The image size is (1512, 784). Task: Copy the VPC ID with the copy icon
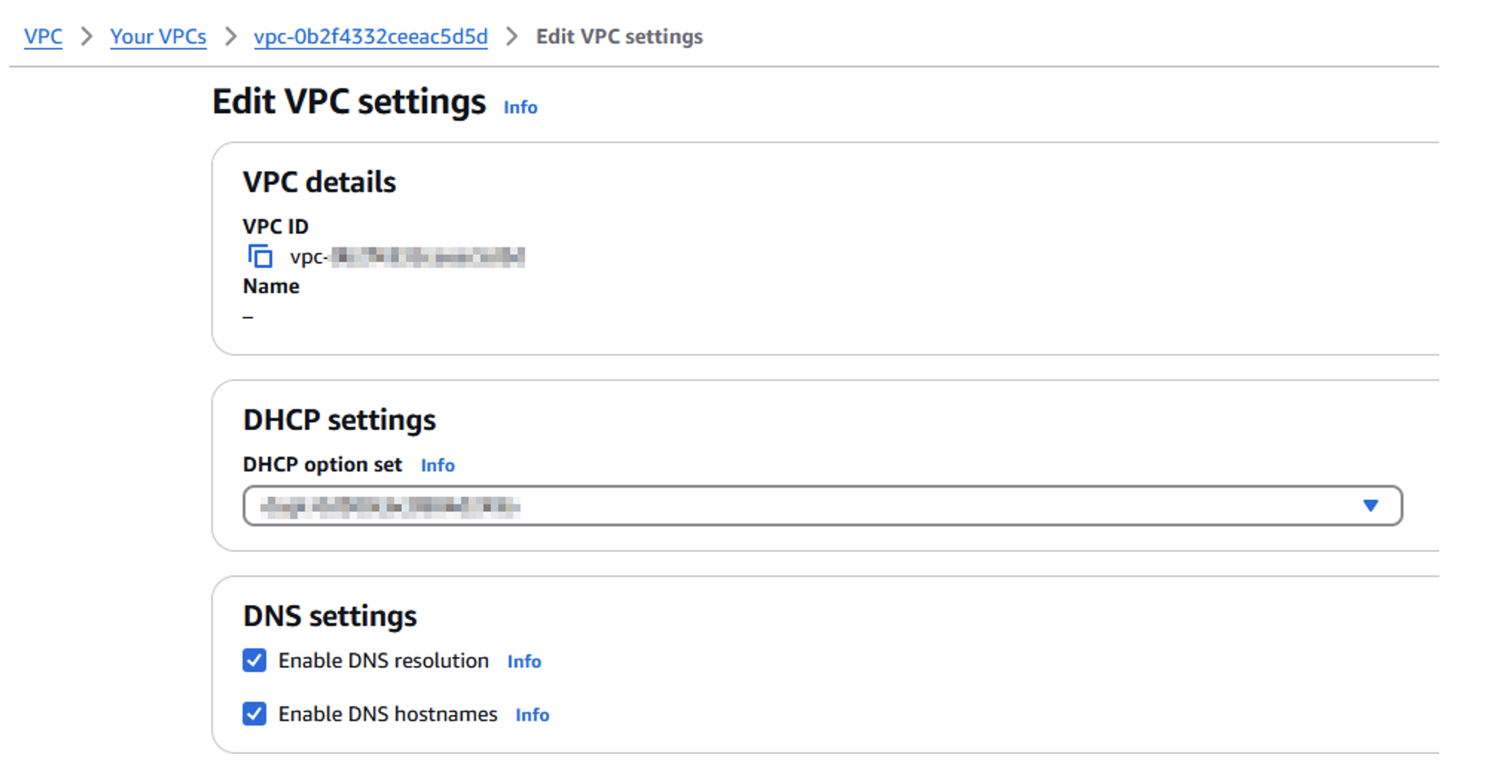pos(260,256)
